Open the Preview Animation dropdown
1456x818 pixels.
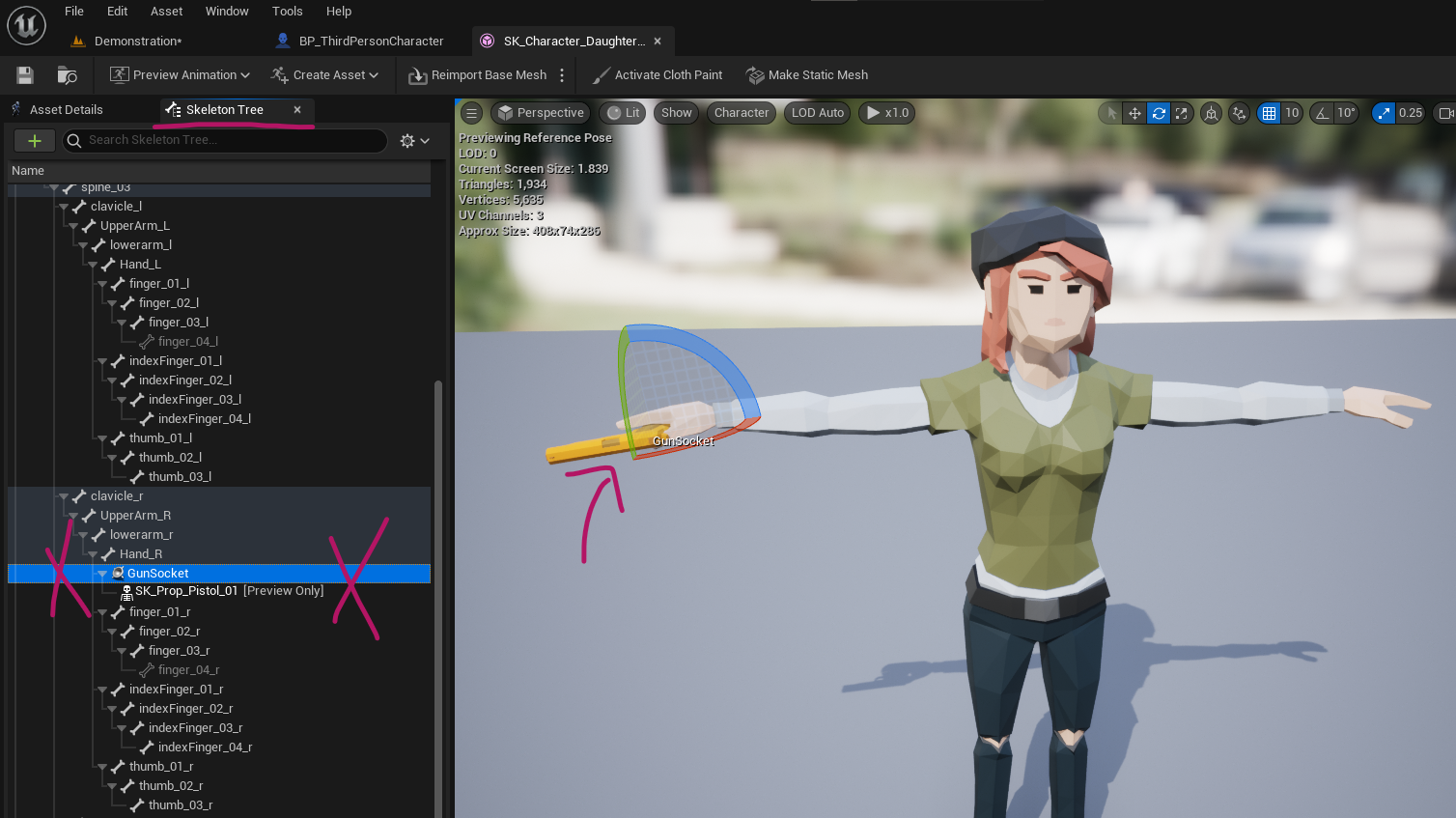[x=179, y=74]
